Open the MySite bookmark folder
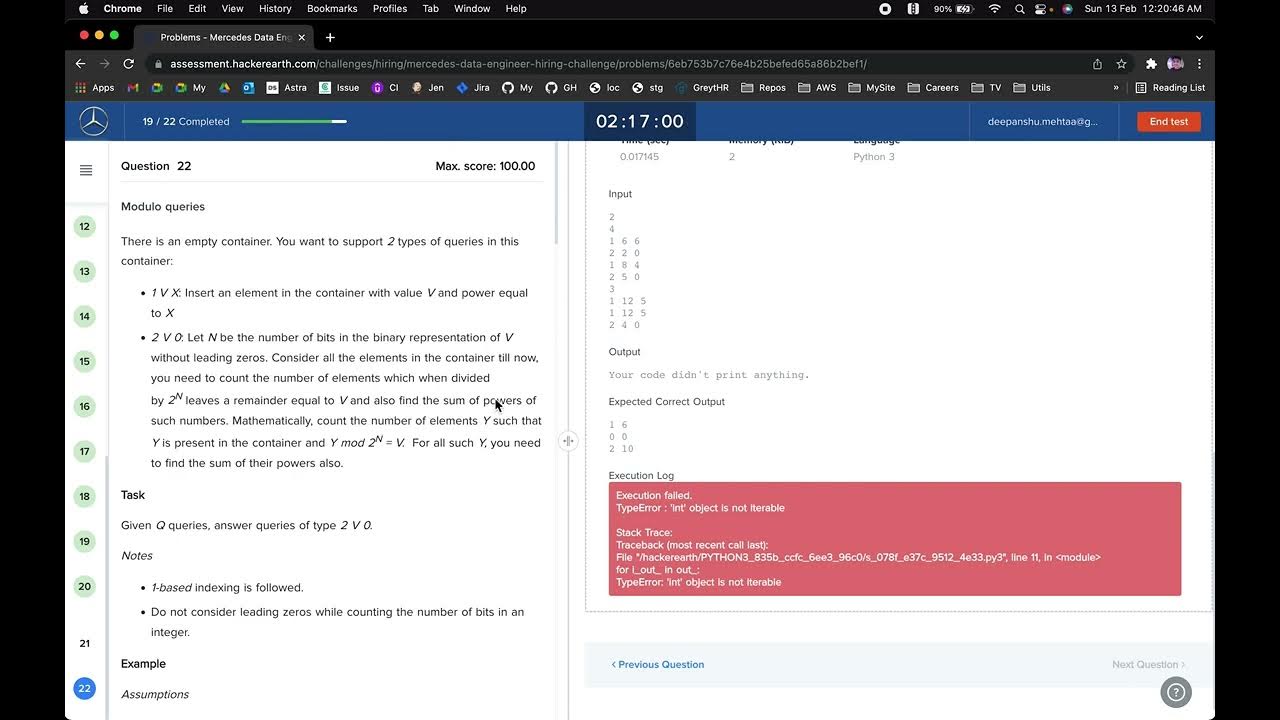This screenshot has height=720, width=1280. tap(872, 88)
